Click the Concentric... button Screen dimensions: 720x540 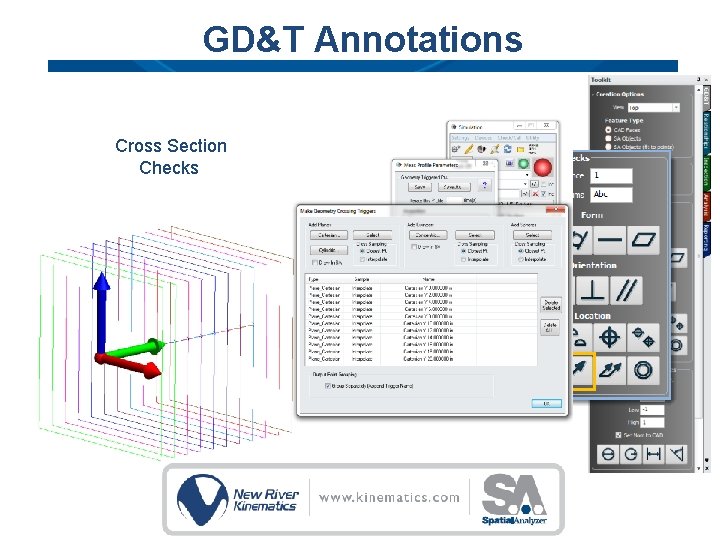click(x=428, y=235)
